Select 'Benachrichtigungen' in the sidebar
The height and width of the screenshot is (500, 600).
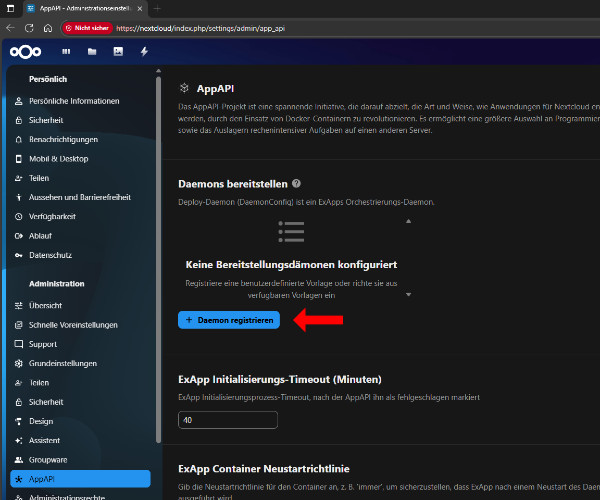(x=63, y=139)
